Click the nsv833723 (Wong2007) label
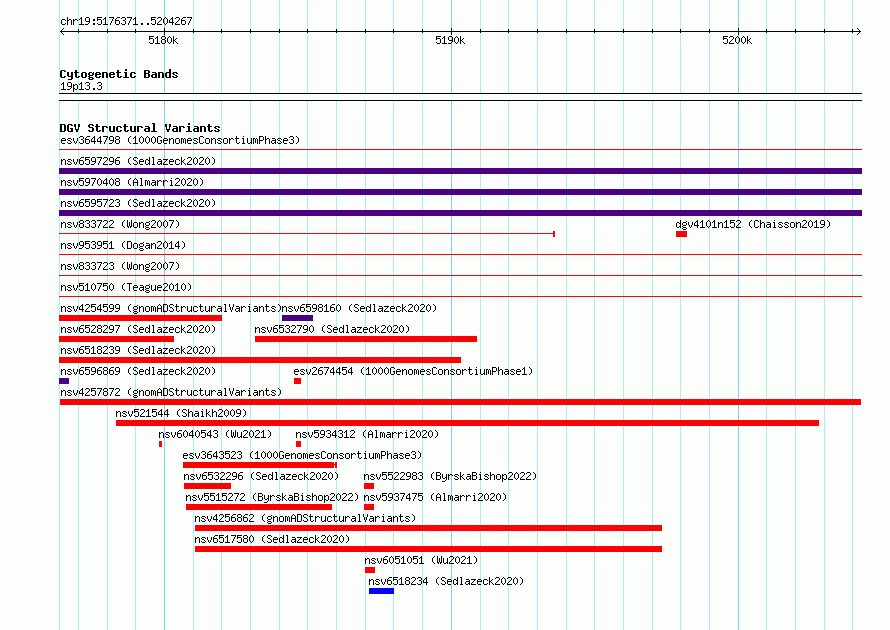Image resolution: width=890 pixels, height=630 pixels. tap(120, 266)
